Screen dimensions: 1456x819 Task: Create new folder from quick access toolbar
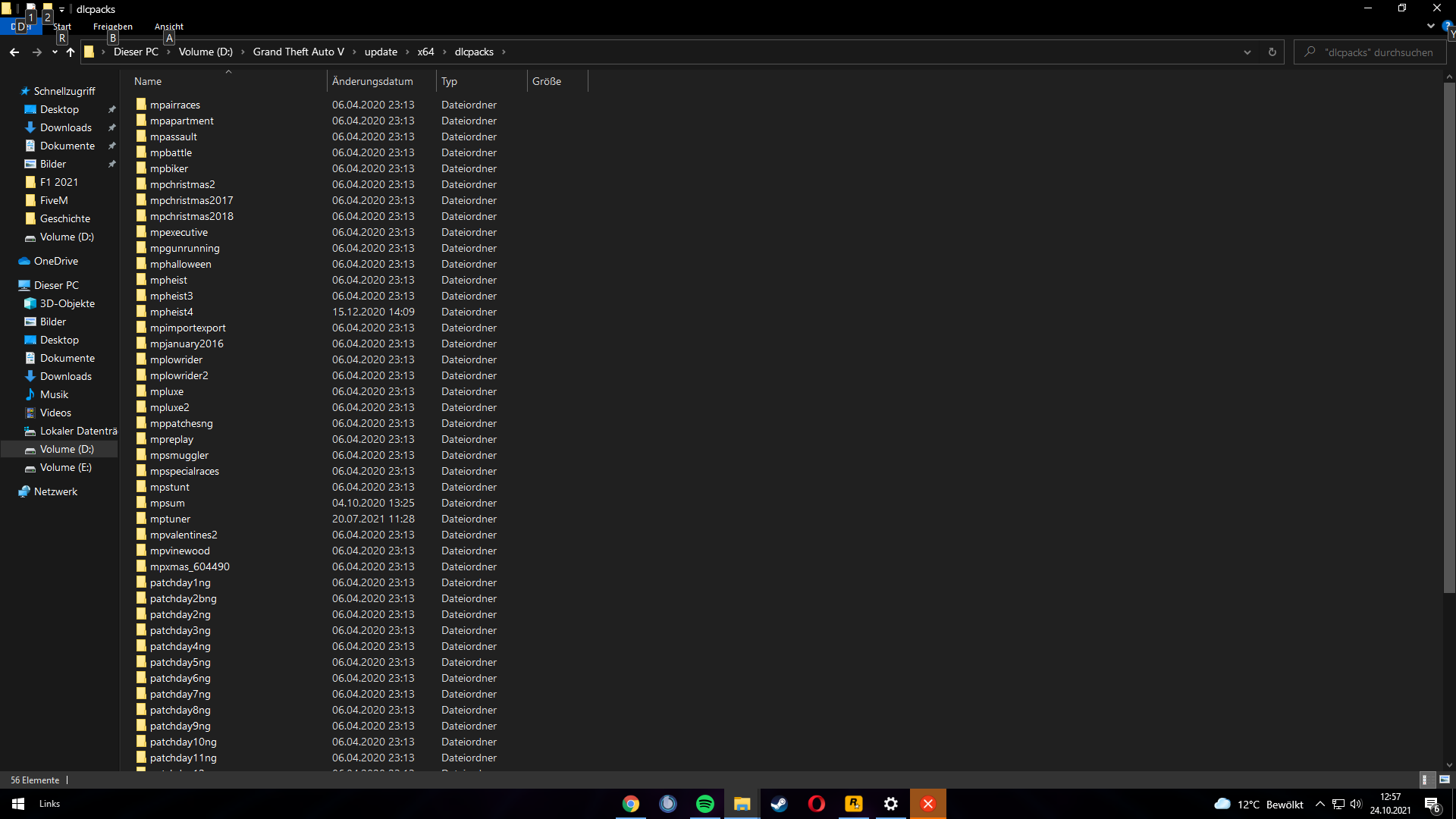pyautogui.click(x=47, y=9)
